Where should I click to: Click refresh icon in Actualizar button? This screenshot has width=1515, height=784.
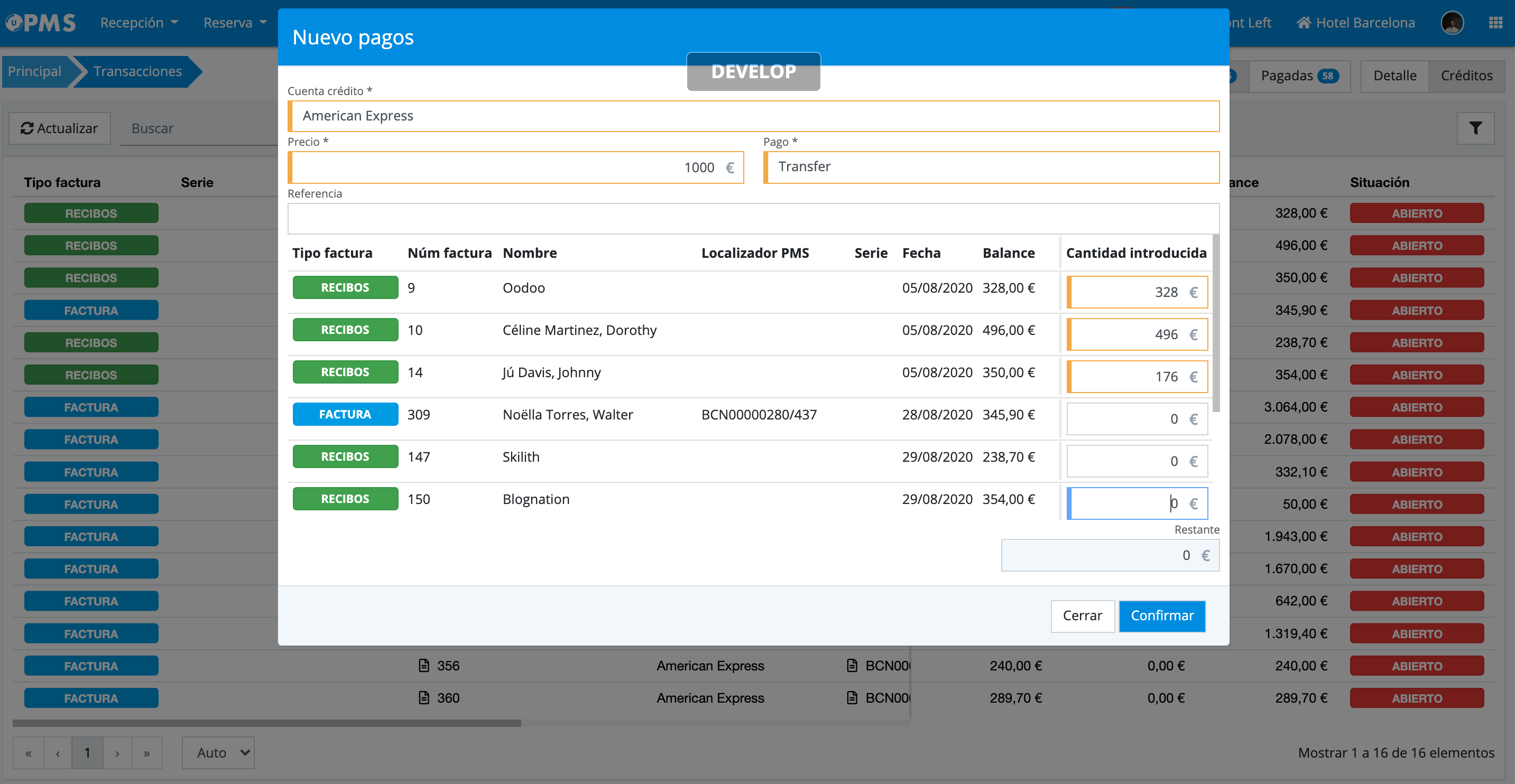tap(27, 128)
